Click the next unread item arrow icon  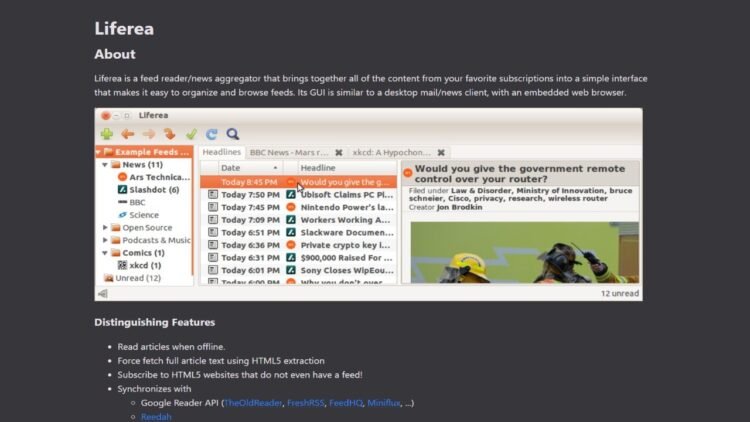click(x=170, y=134)
